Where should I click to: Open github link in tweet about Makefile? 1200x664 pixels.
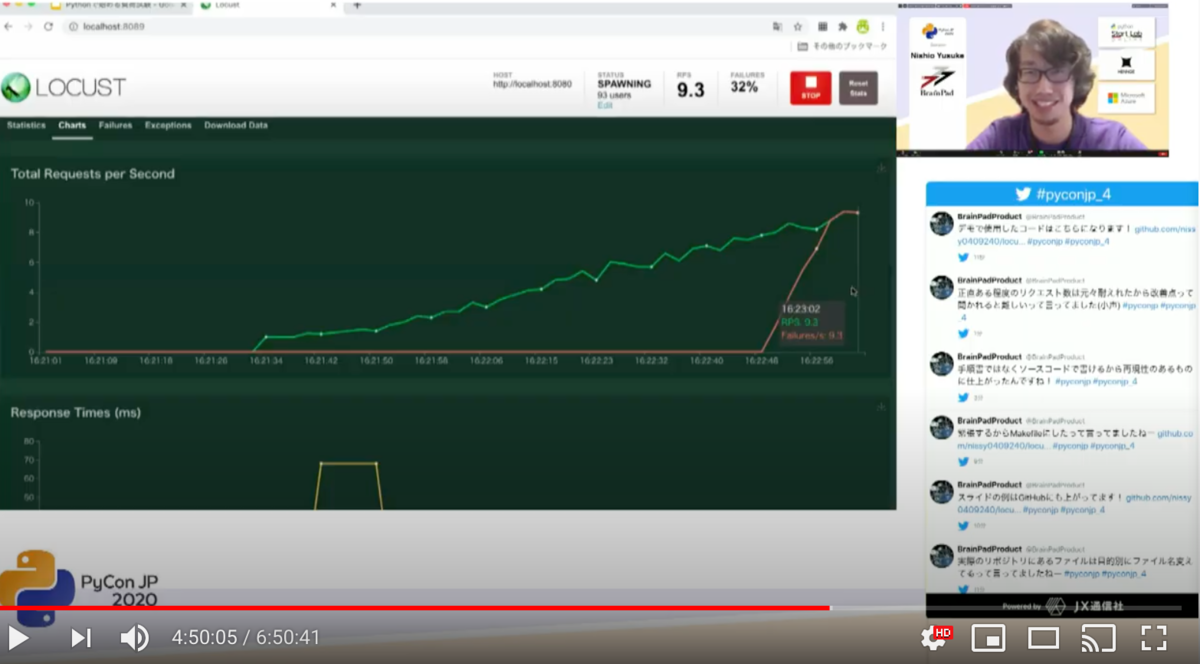pyautogui.click(x=1174, y=433)
